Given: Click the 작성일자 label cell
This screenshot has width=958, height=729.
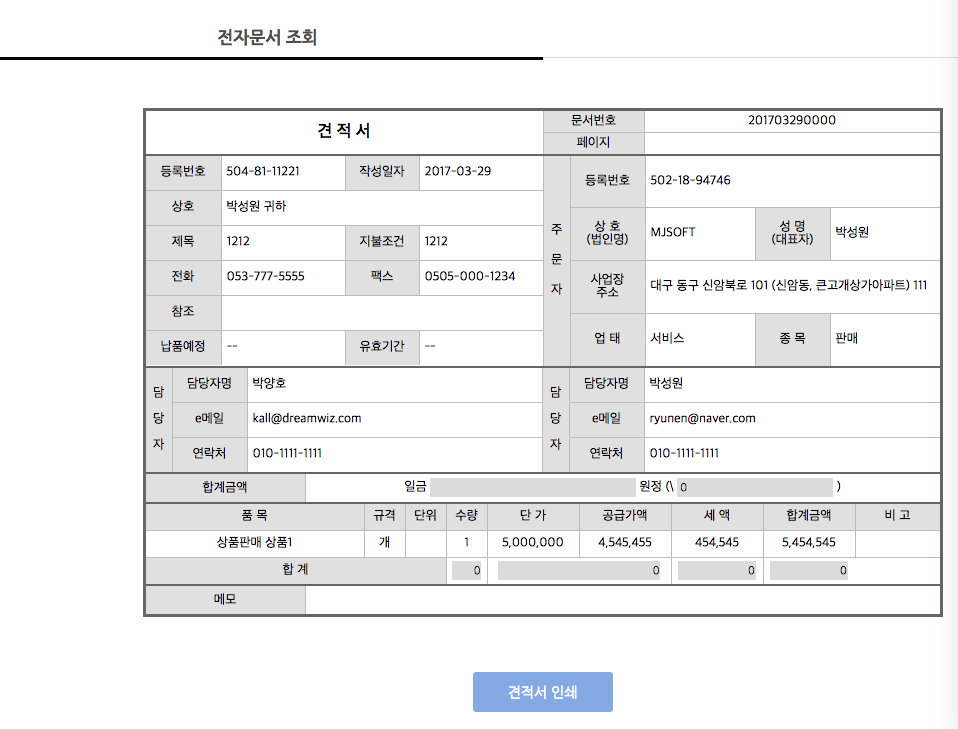Looking at the screenshot, I should [x=382, y=172].
